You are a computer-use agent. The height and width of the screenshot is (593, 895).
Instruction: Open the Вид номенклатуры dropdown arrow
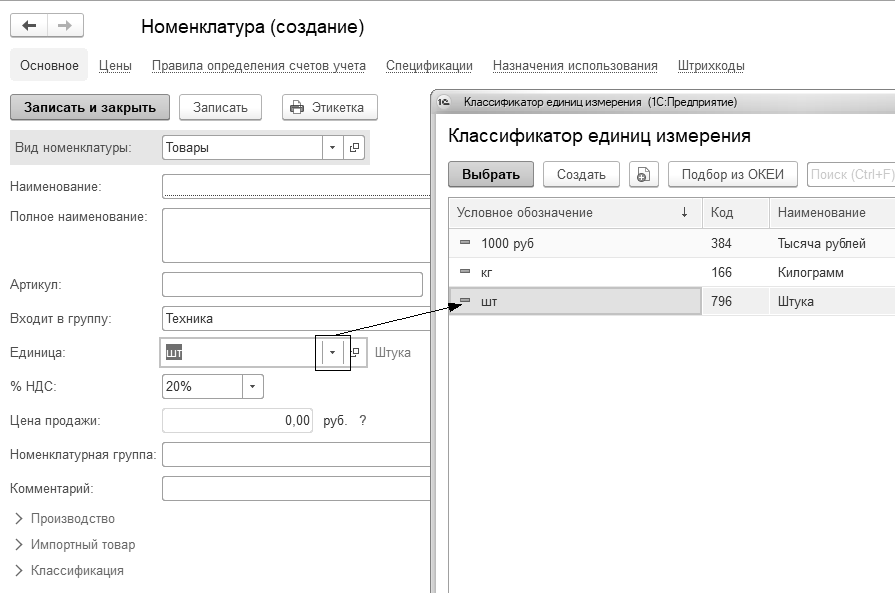pyautogui.click(x=332, y=148)
